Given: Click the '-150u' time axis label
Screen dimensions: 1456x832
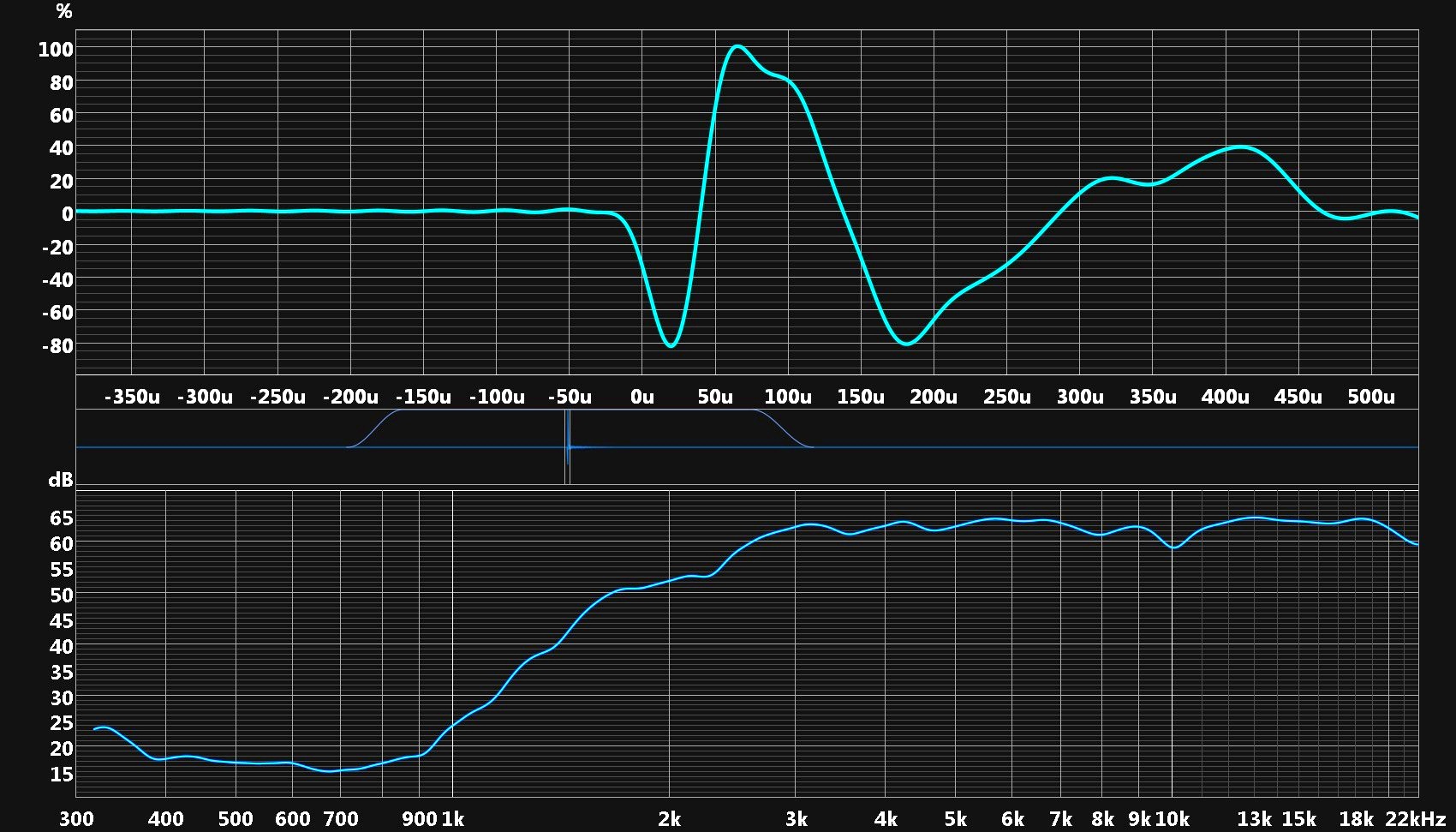Looking at the screenshot, I should point(423,397).
